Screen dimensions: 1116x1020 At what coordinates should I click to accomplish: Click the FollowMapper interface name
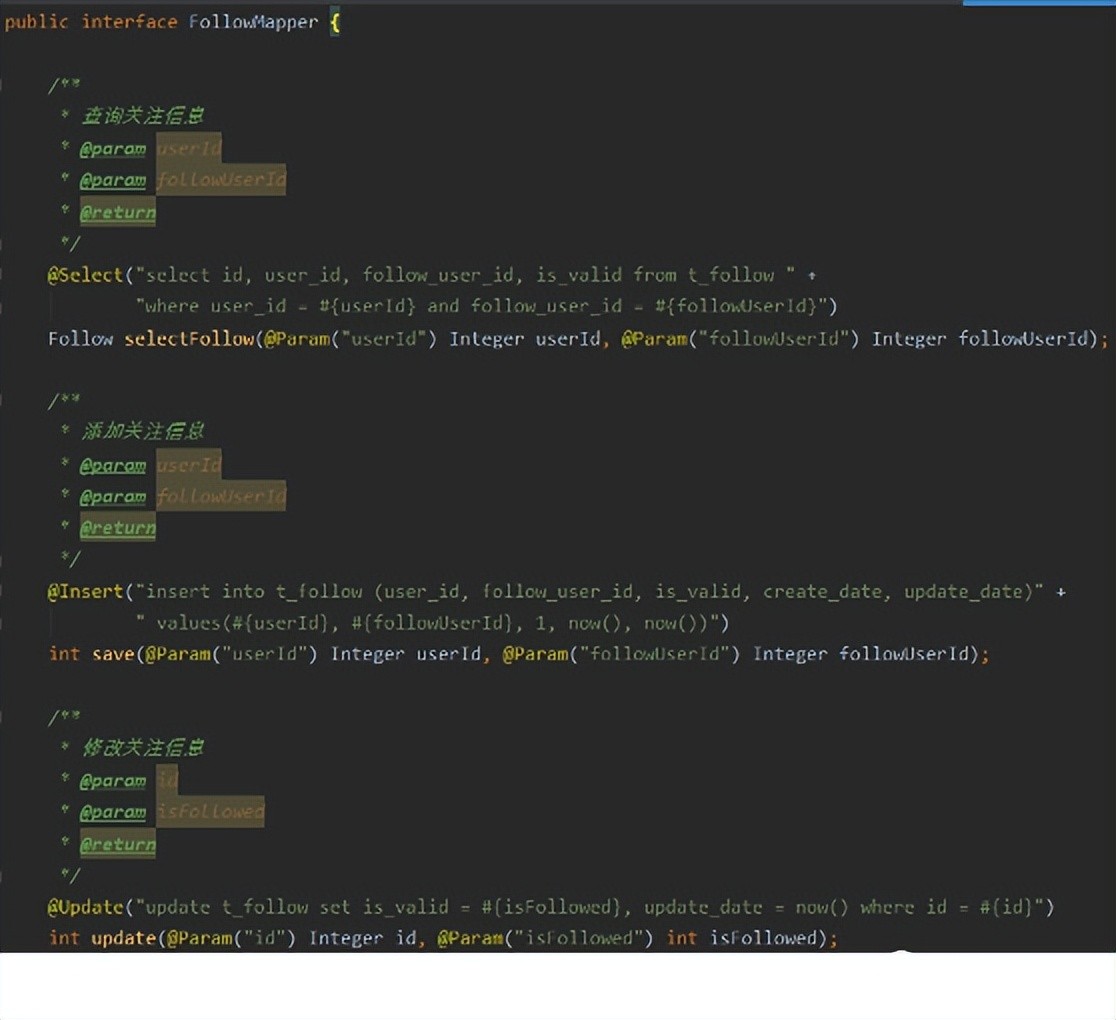coord(252,22)
